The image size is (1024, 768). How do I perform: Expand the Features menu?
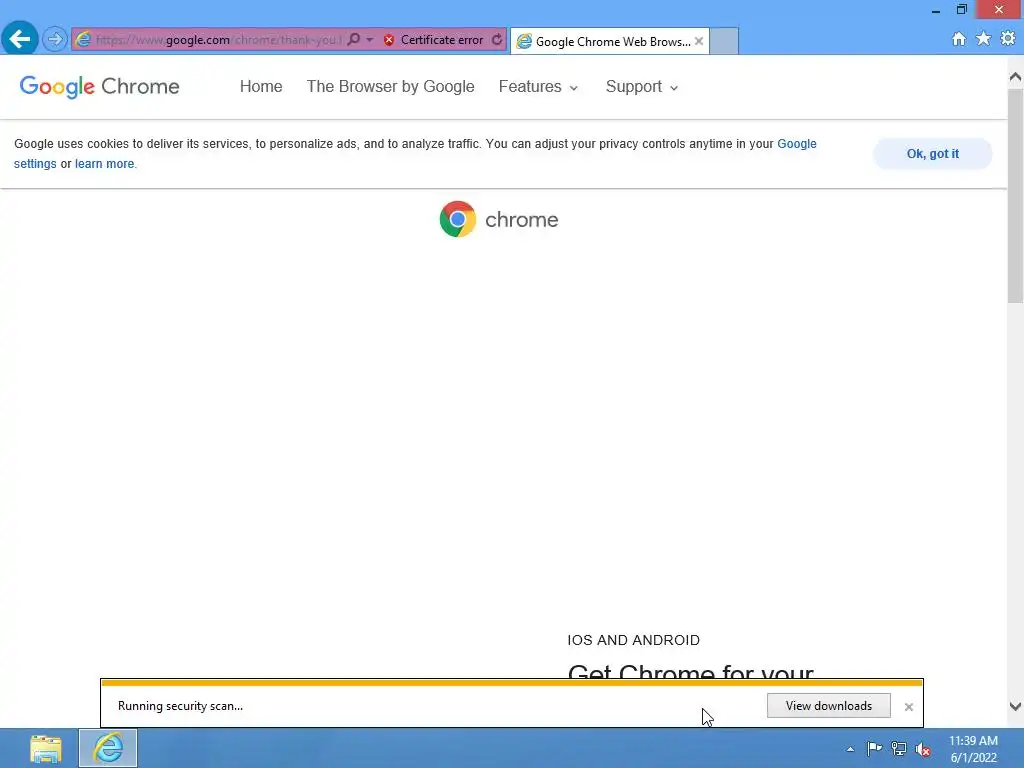[x=538, y=87]
